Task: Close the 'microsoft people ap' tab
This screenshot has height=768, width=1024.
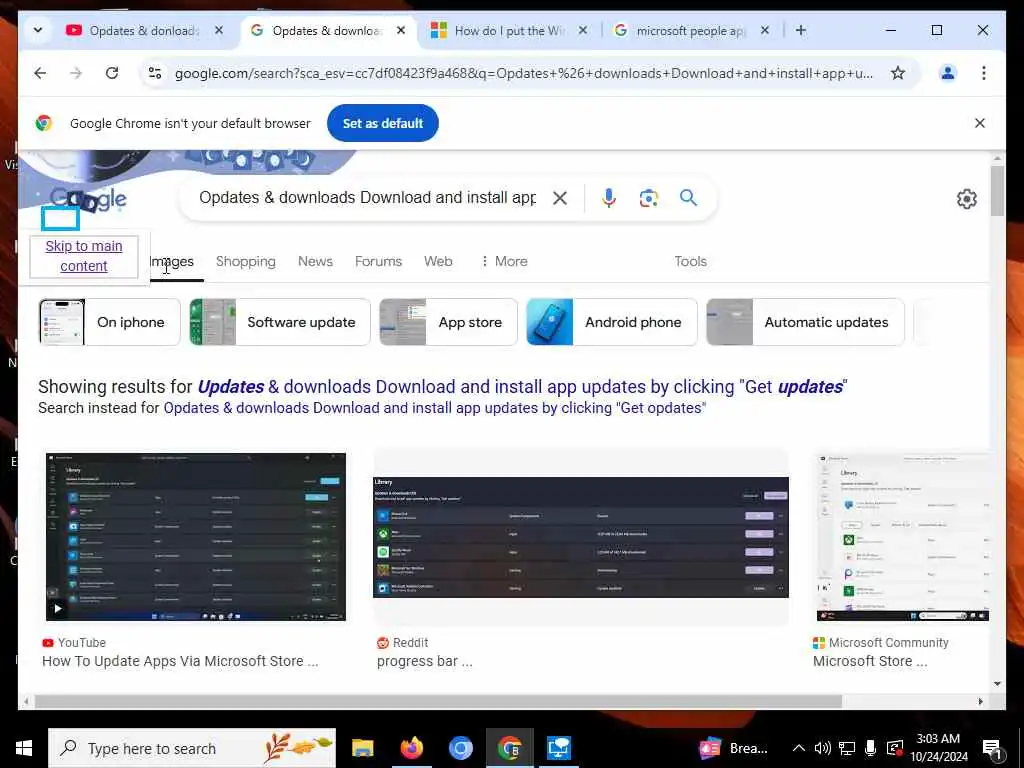Action: click(765, 30)
